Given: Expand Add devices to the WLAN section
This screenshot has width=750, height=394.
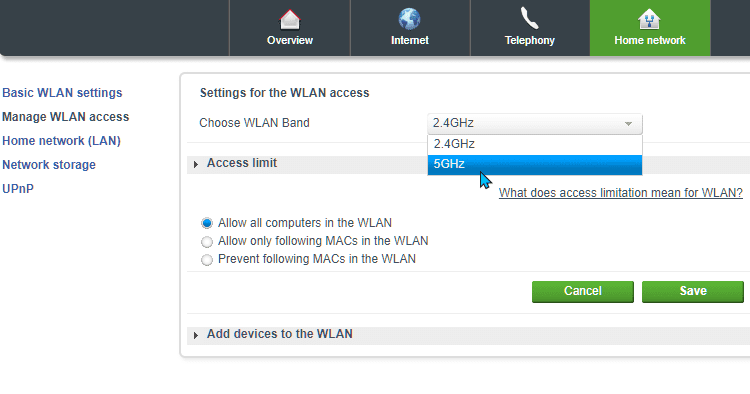Looking at the screenshot, I should (196, 335).
